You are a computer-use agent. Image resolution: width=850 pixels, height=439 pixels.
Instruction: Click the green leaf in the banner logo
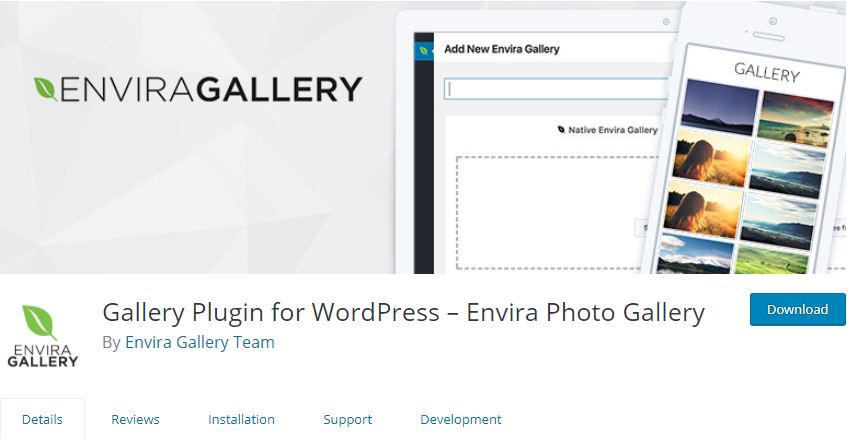tap(46, 89)
